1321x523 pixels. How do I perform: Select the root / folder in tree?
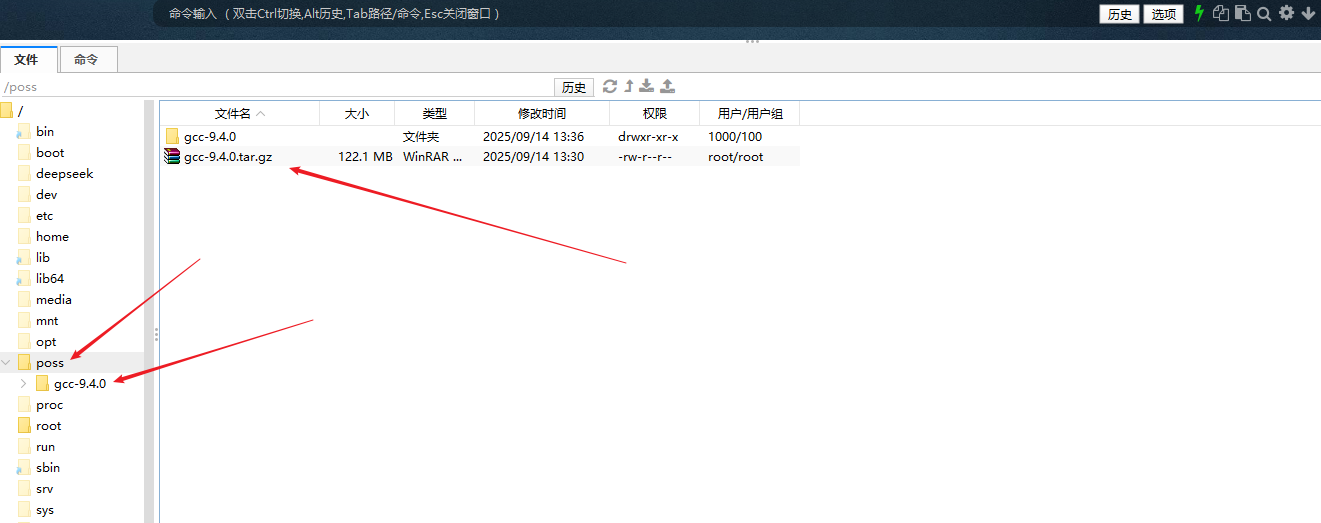click(x=19, y=110)
